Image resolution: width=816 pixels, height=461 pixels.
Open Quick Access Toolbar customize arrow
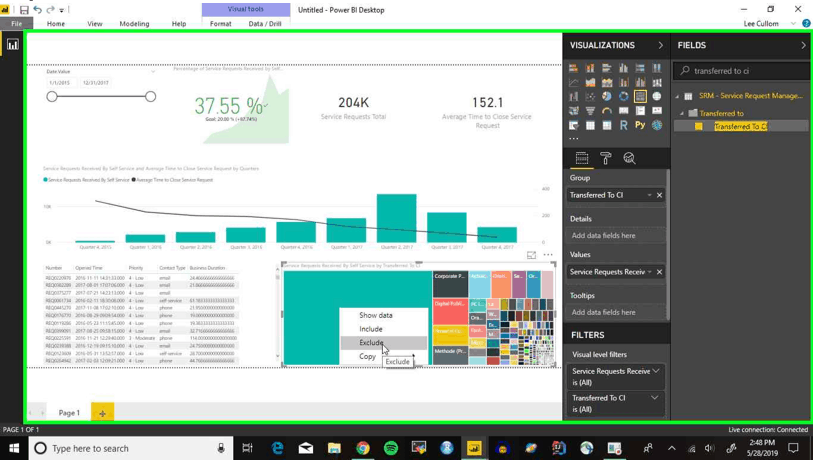tap(61, 10)
